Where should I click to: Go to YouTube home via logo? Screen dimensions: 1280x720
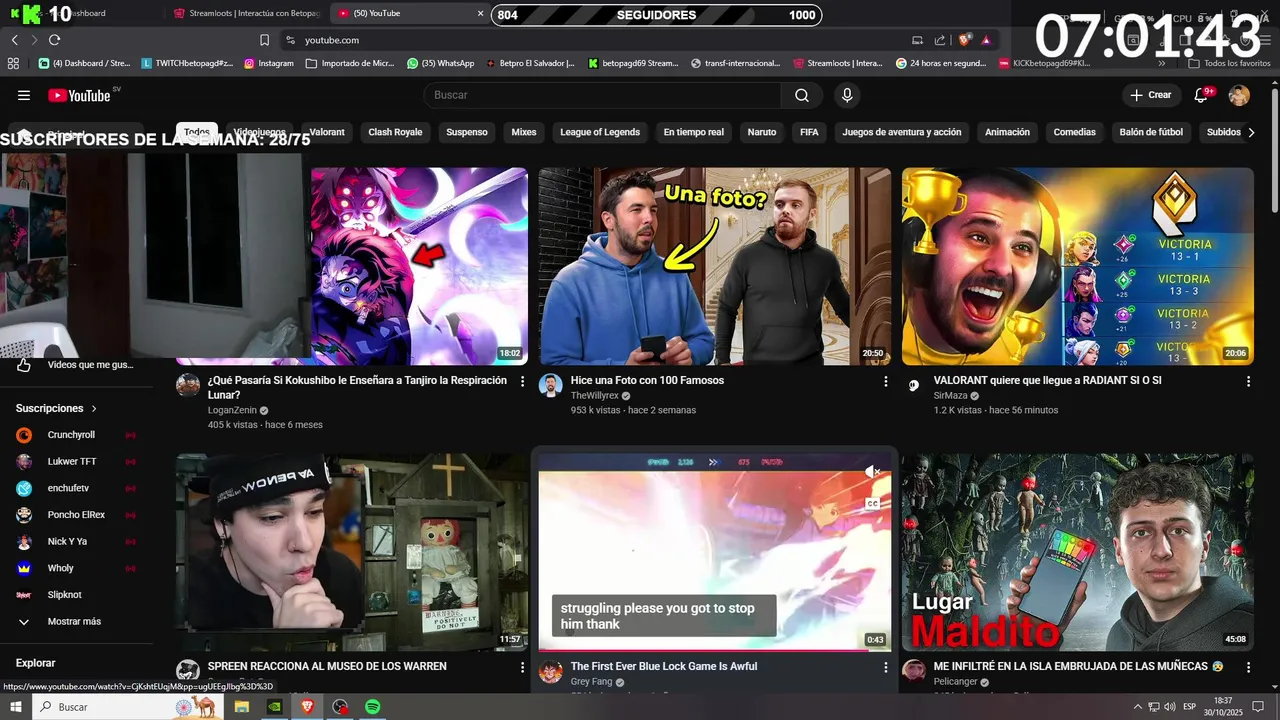(80, 95)
